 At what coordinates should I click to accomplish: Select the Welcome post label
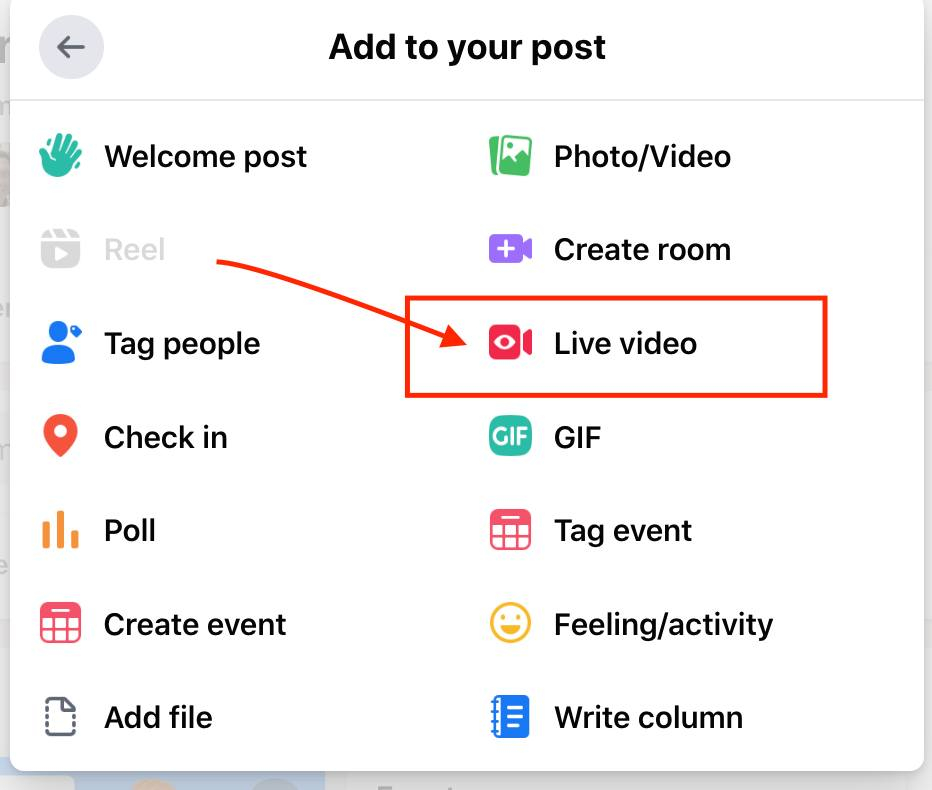pyautogui.click(x=206, y=157)
